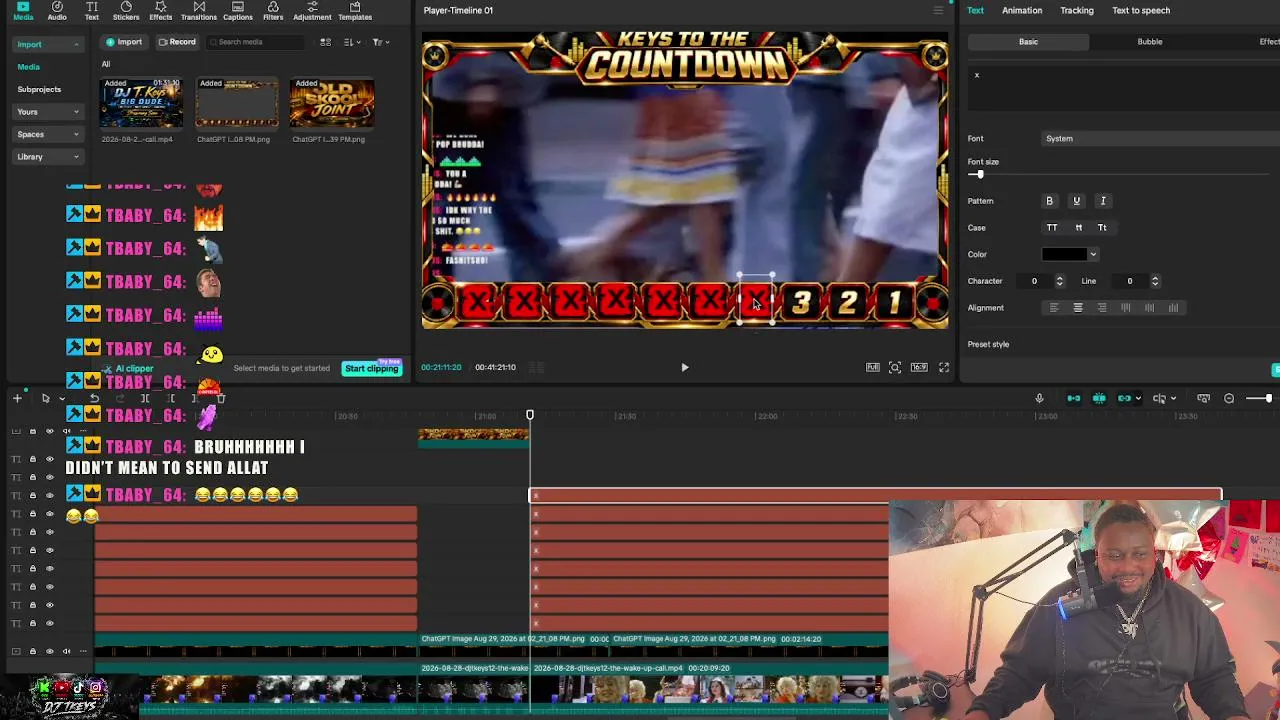
Task: Toggle Italic text pattern
Action: [x=1103, y=201]
